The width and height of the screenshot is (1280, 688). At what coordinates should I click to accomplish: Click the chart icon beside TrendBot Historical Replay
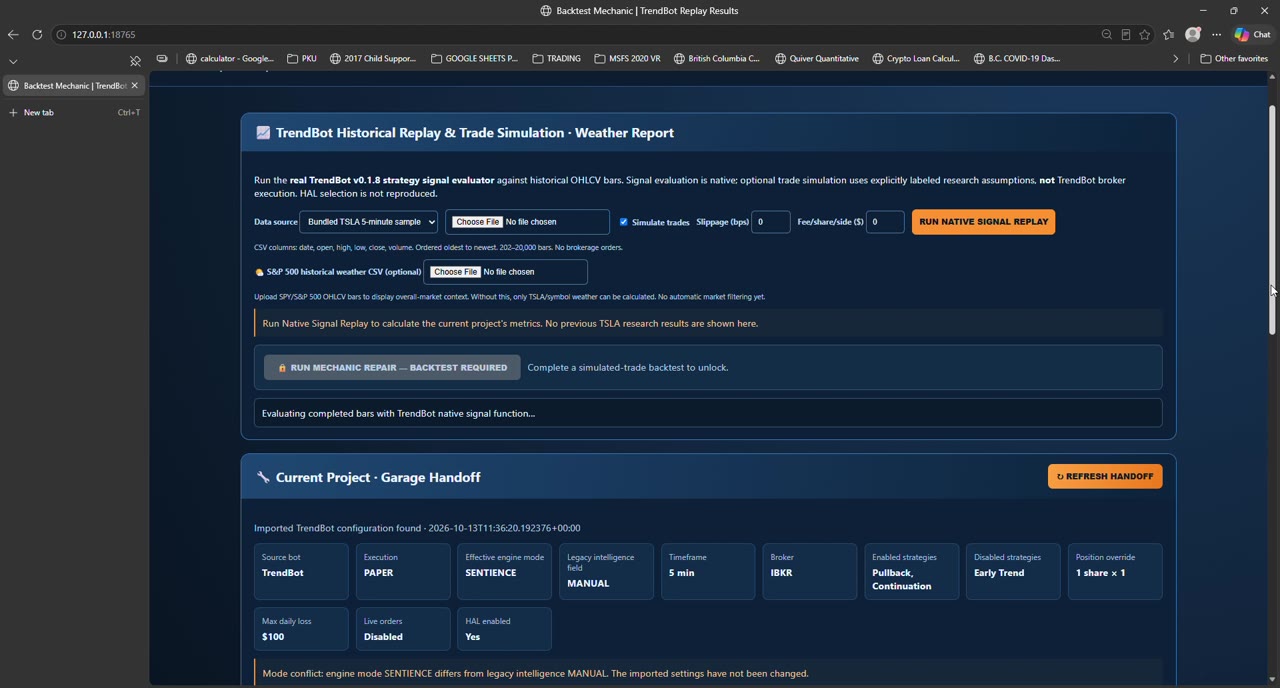click(263, 133)
